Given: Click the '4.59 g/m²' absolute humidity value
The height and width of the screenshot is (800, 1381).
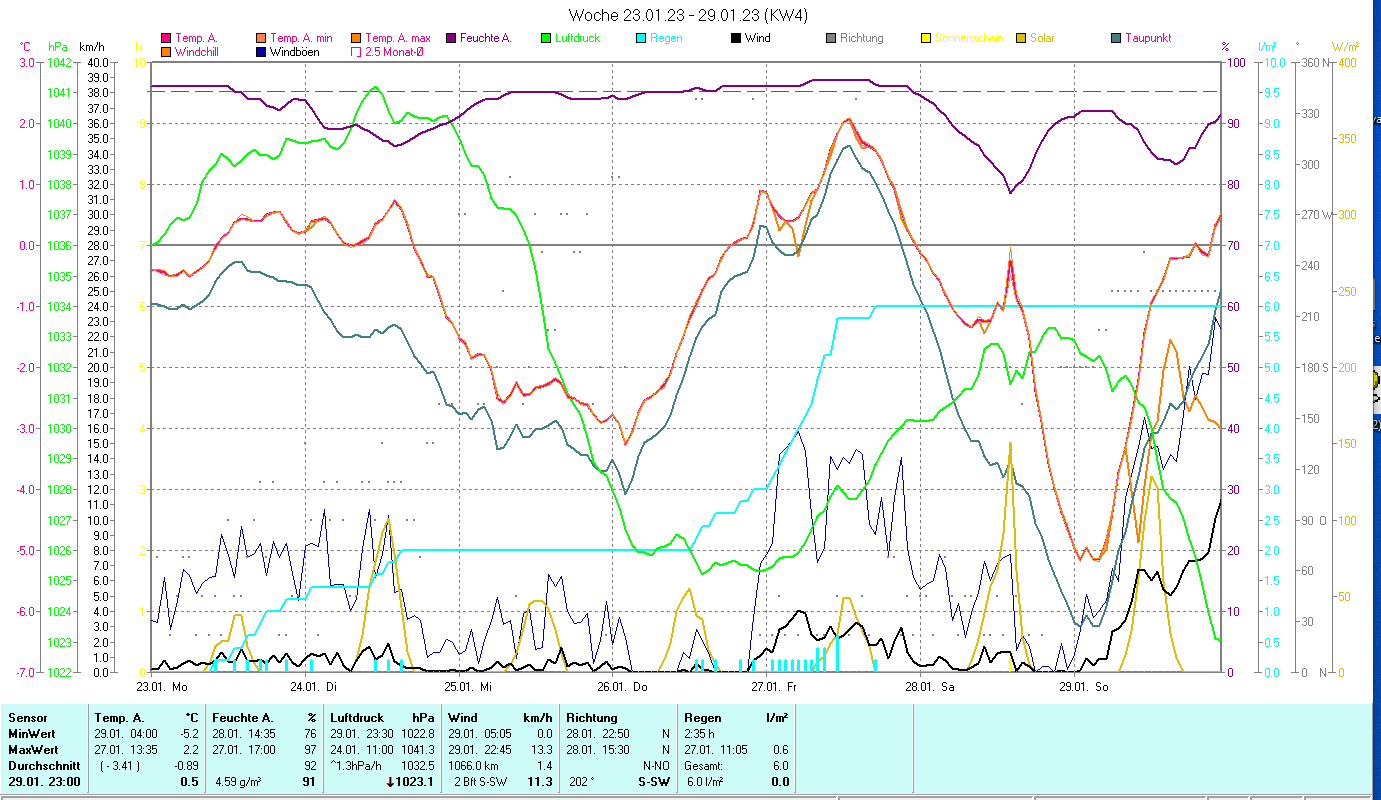Looking at the screenshot, I should tap(238, 782).
